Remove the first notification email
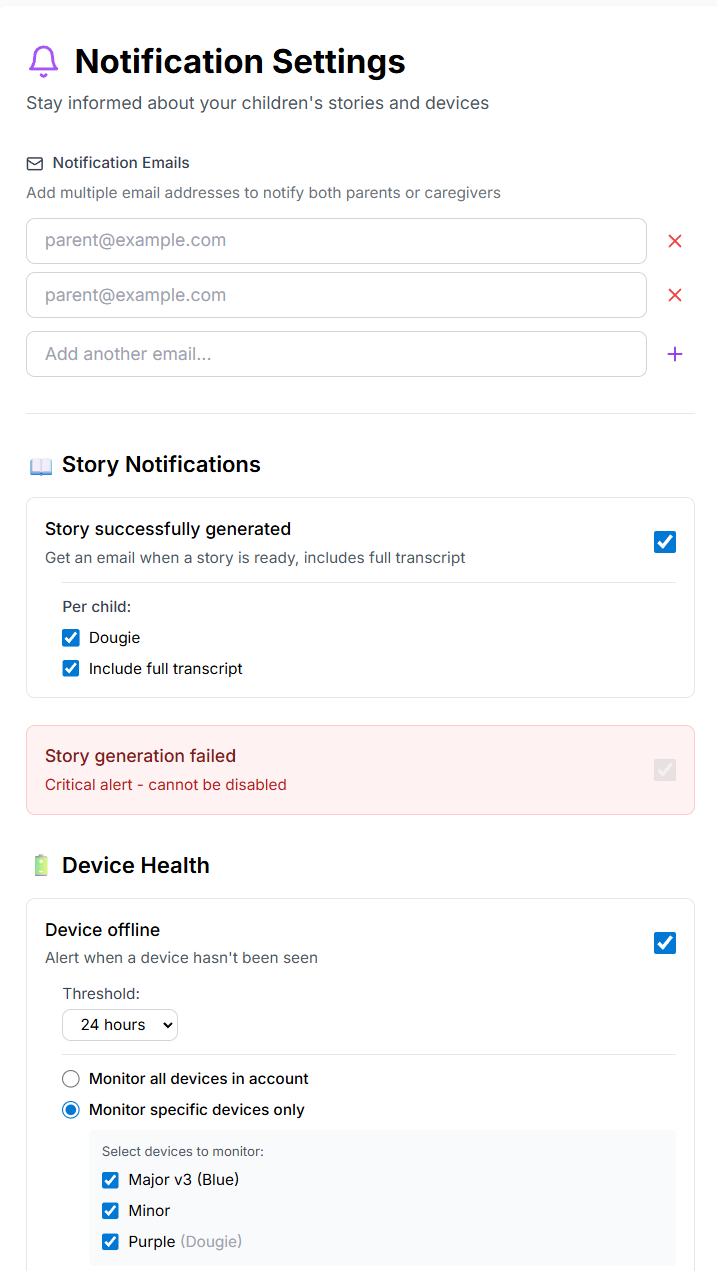 click(675, 241)
